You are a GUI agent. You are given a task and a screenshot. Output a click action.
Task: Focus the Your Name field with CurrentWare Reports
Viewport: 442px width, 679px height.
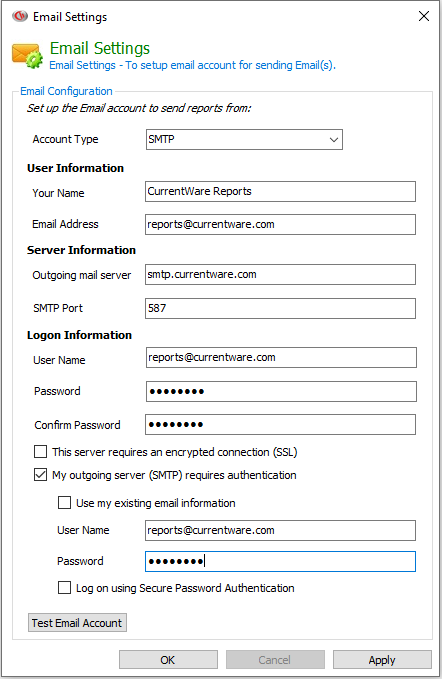tap(281, 191)
